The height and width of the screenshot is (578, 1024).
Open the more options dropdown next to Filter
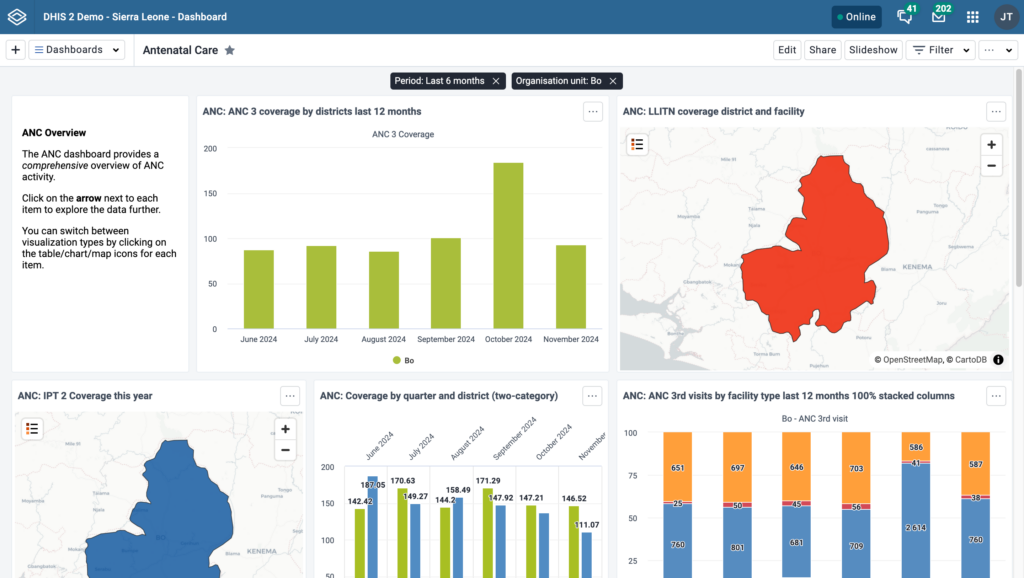pos(998,50)
